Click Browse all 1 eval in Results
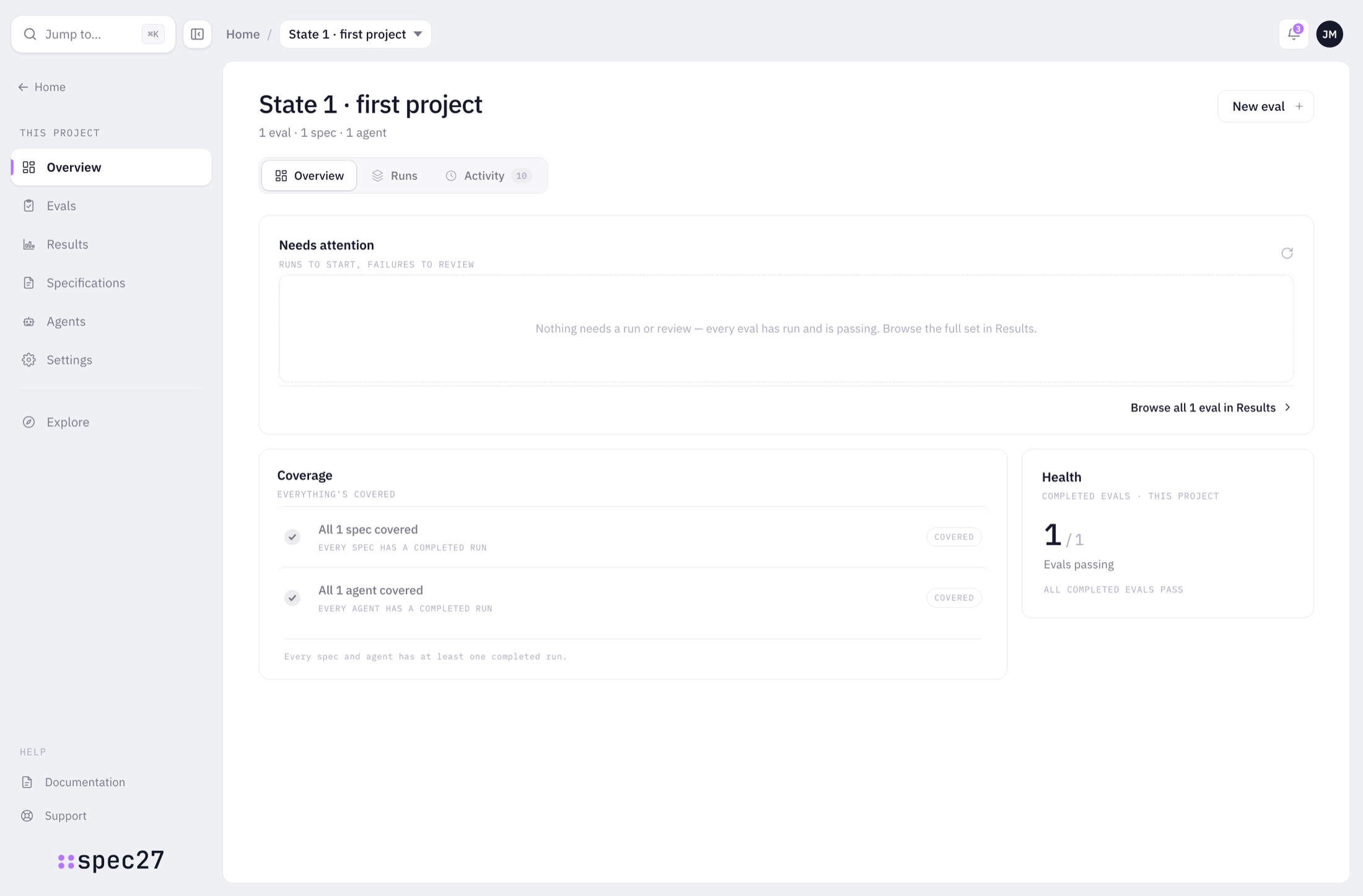 (x=1211, y=407)
